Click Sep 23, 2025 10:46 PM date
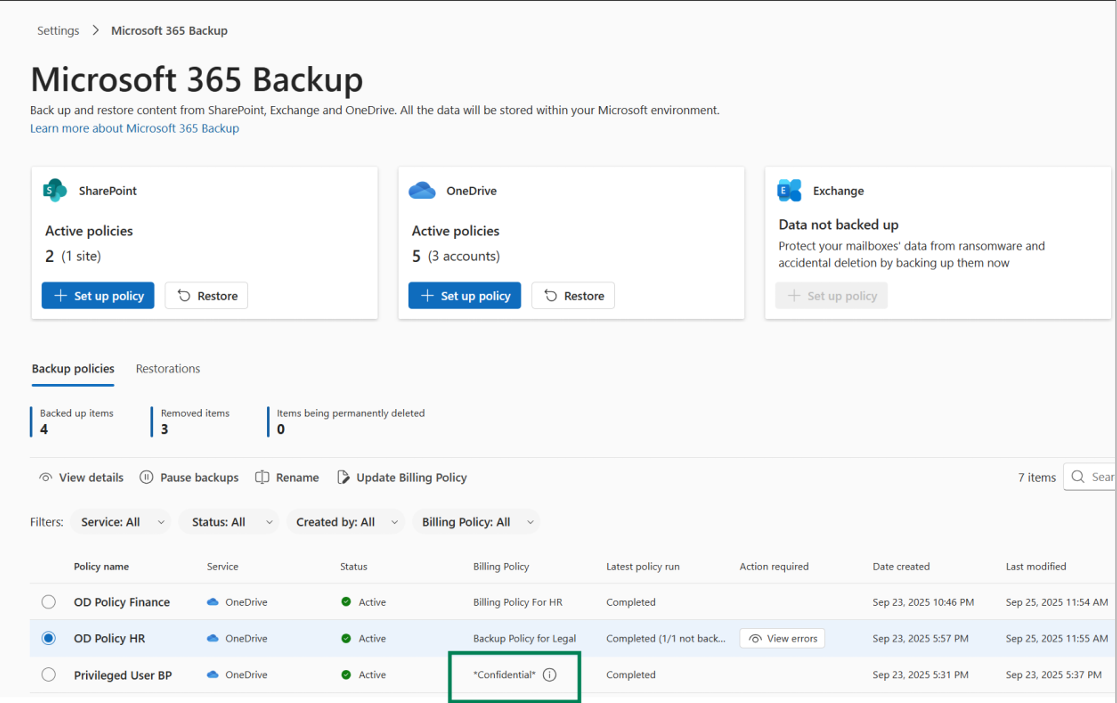 (923, 602)
